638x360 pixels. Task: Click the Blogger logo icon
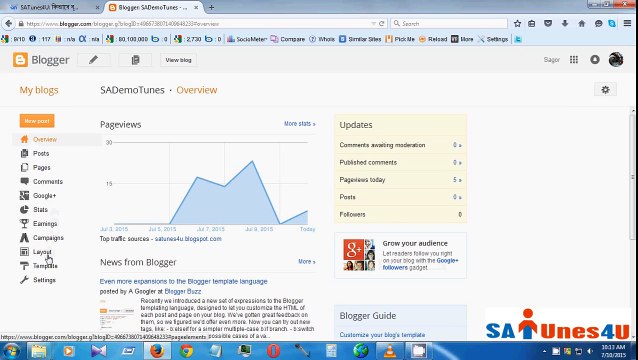(x=20, y=60)
